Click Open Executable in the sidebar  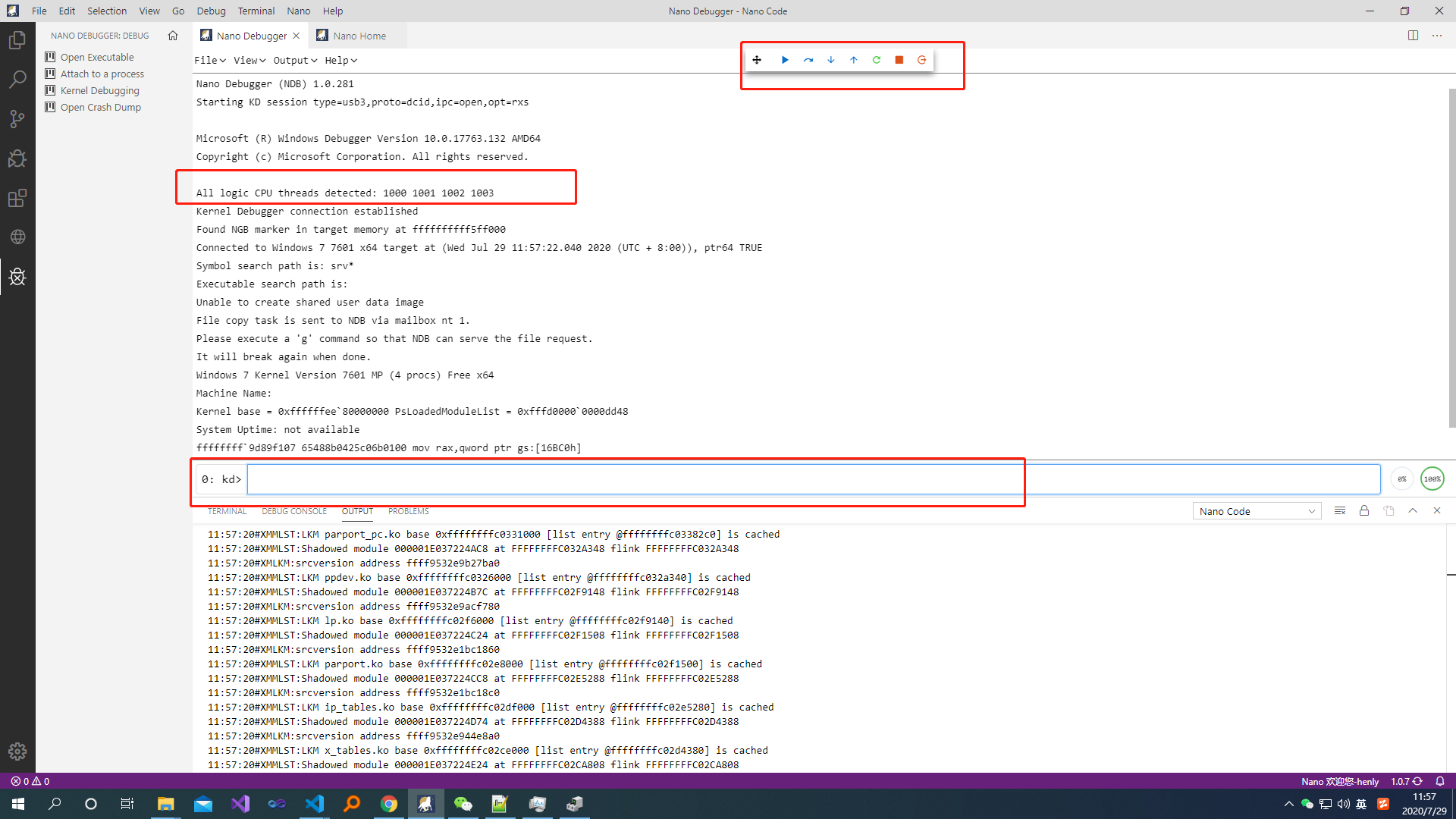[x=97, y=57]
